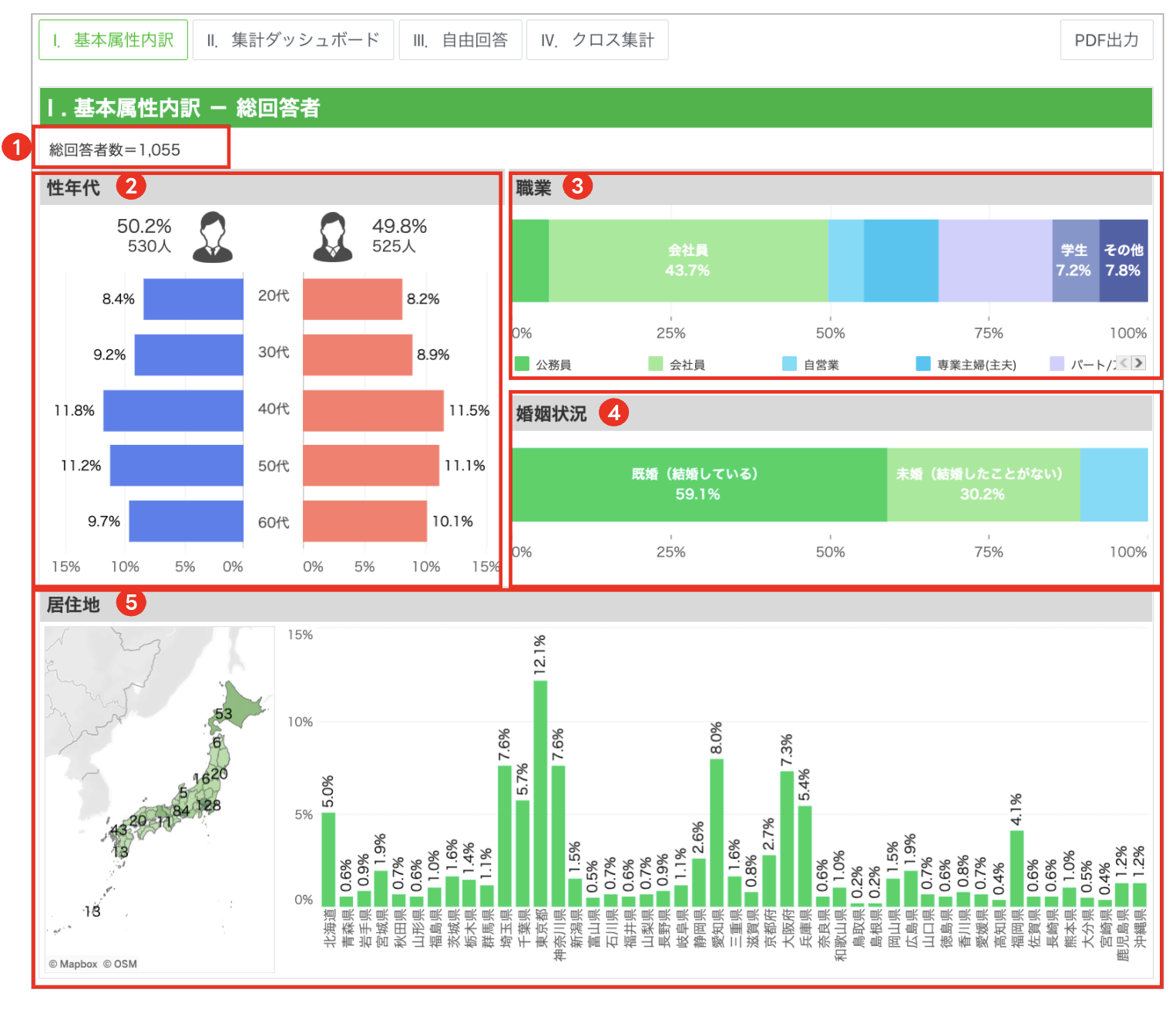Click the red number 5 marker by 居住地
Viewport: 1176px width, 1010px height.
point(131,602)
